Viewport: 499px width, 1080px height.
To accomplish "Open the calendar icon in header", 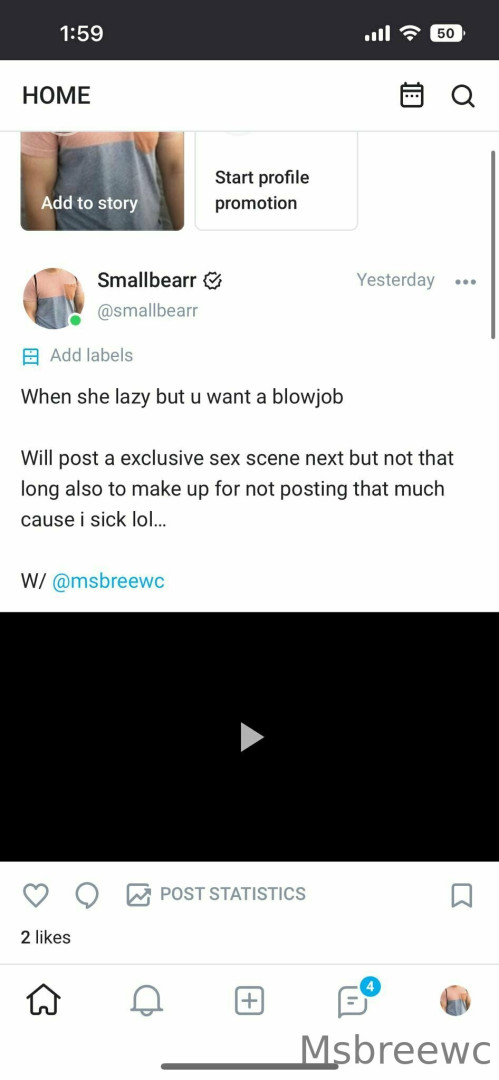I will pos(412,95).
